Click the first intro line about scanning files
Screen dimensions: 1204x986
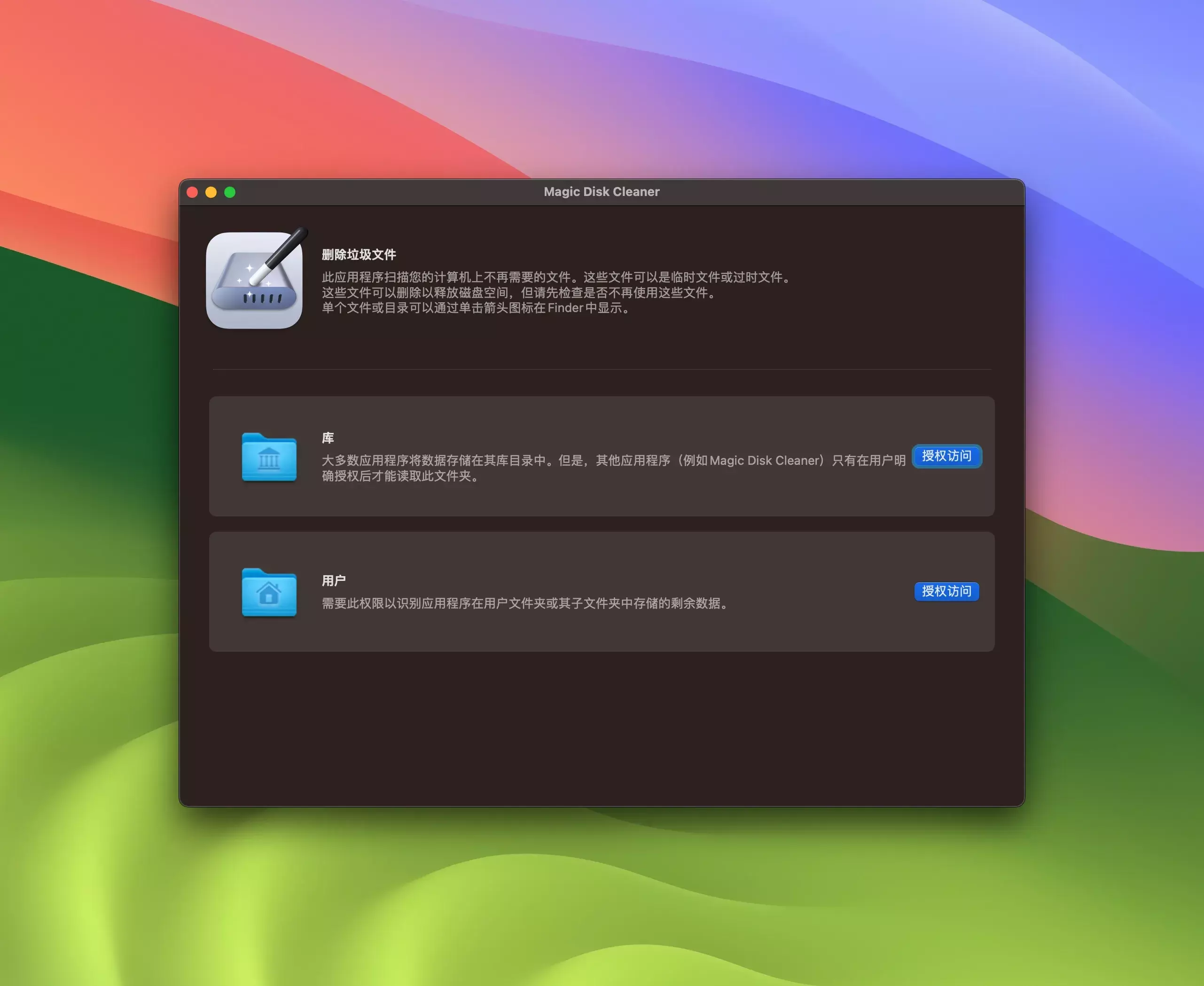coord(556,277)
